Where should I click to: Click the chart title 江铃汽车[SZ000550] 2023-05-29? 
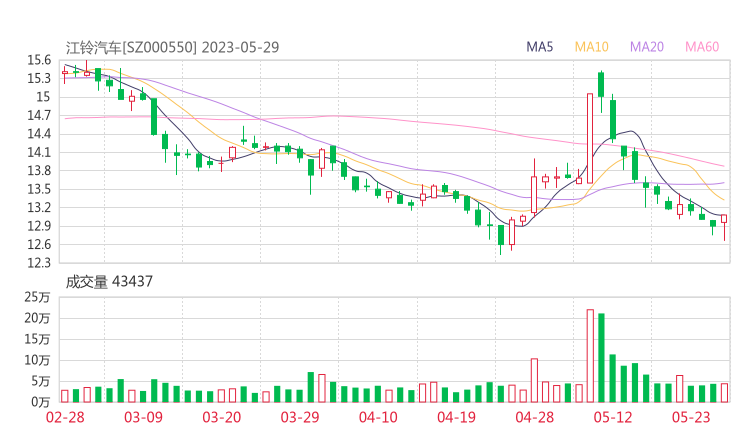pyautogui.click(x=172, y=47)
